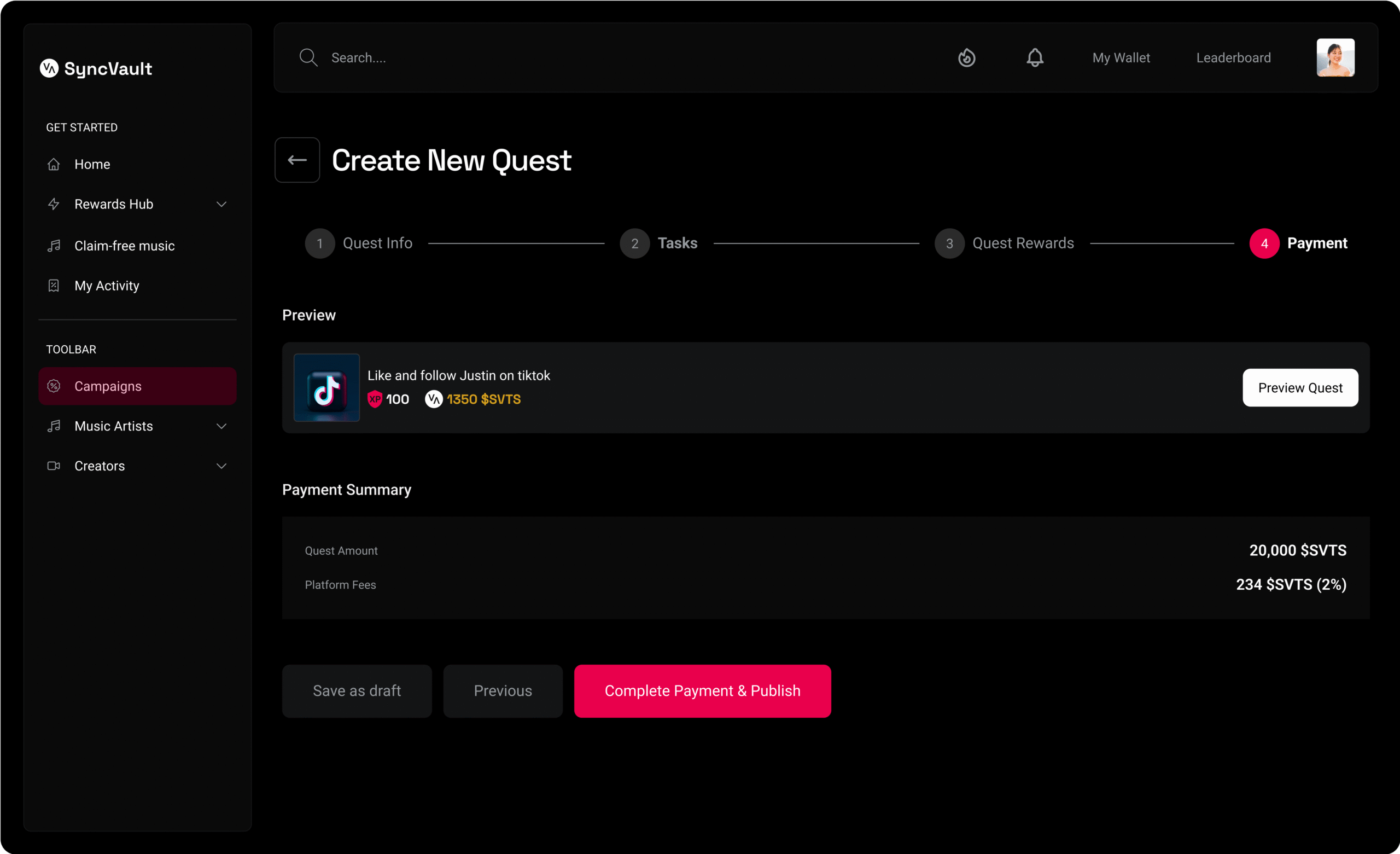Jump to step 3 Quest Rewards

coord(949,243)
